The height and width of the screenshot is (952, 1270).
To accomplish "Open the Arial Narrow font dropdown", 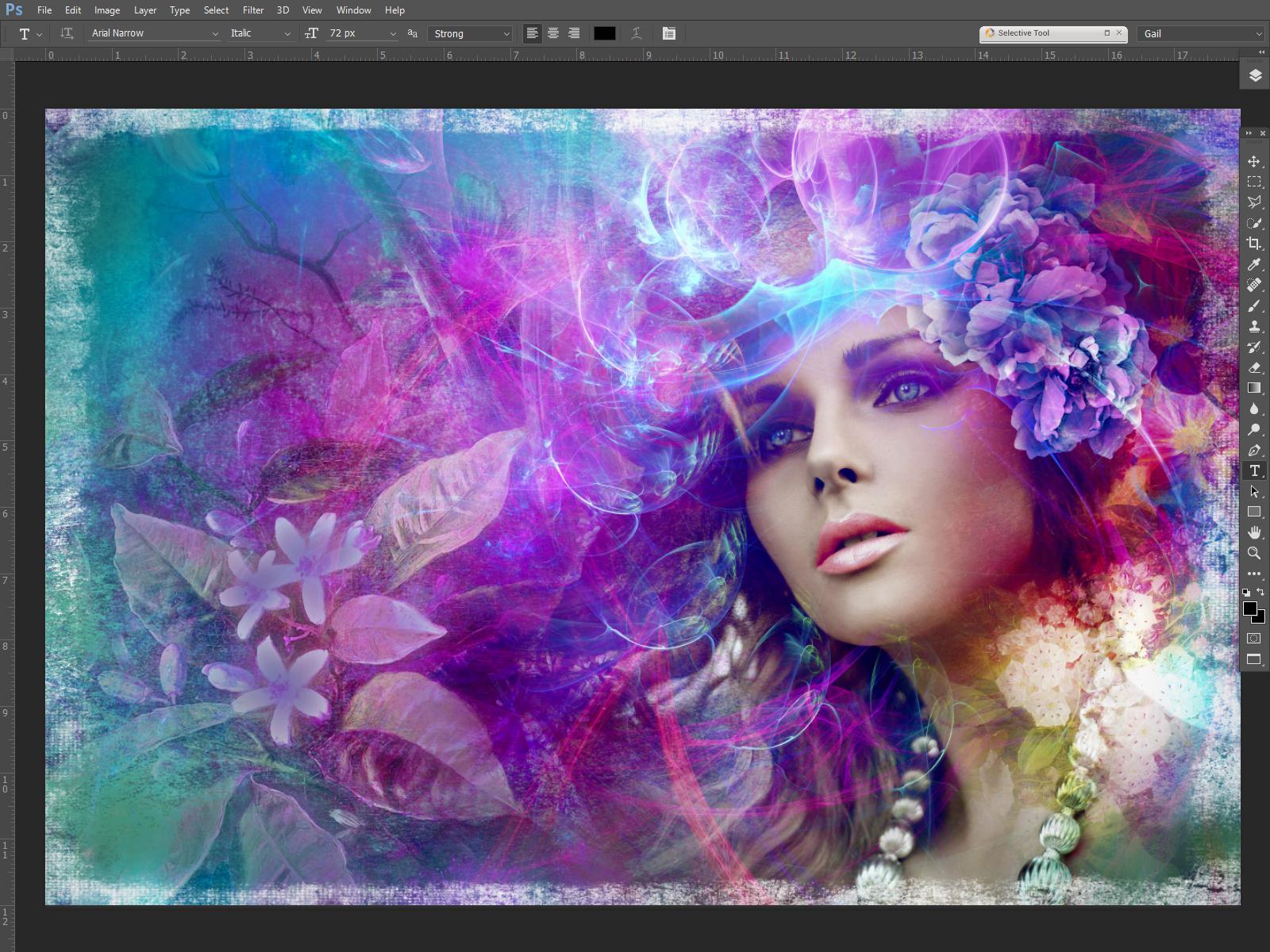I will 154,33.
